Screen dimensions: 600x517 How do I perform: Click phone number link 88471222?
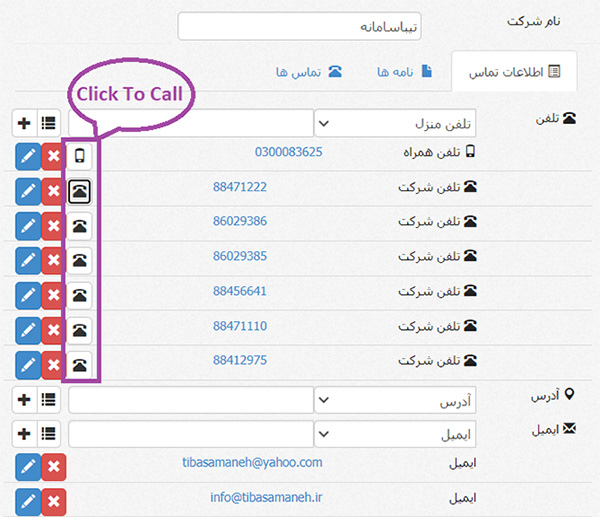point(240,187)
